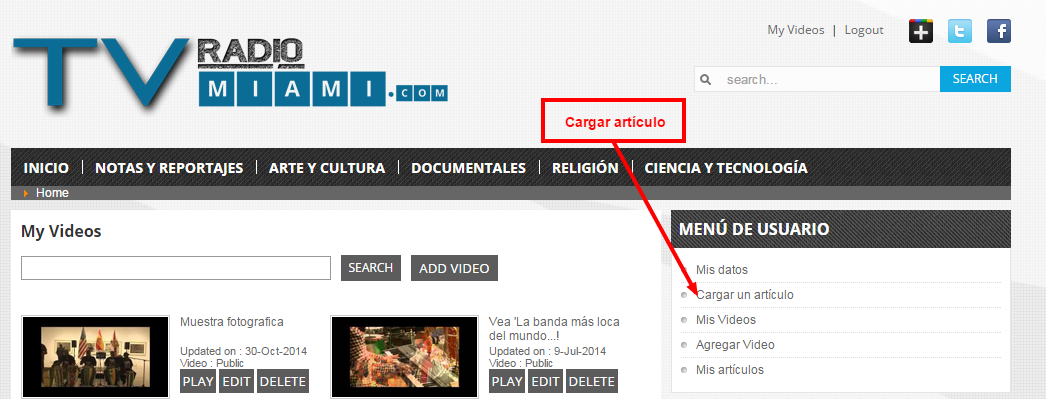Open Agregar Video in user menu

point(735,345)
